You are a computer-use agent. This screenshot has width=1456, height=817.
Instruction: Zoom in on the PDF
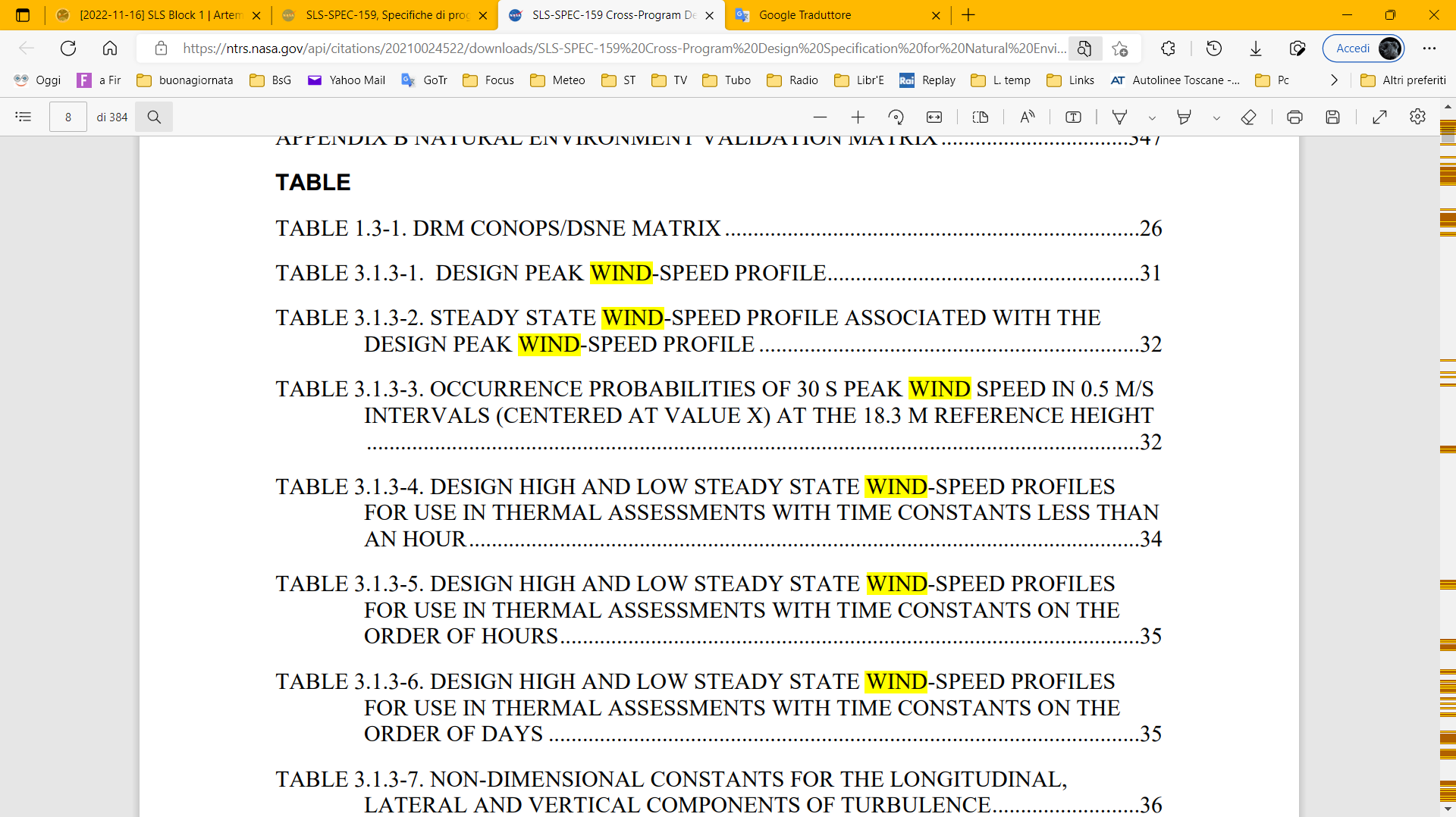(858, 117)
